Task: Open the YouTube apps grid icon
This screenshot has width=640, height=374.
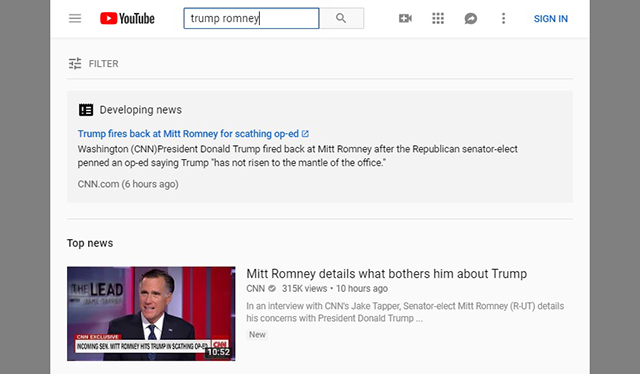Action: click(x=438, y=18)
